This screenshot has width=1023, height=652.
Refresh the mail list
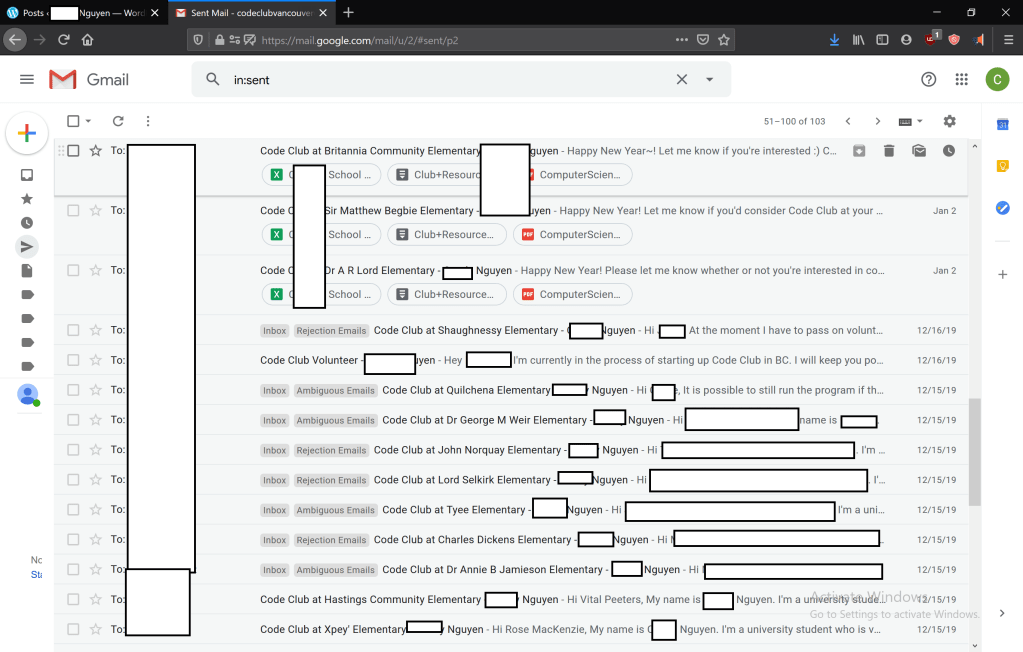[118, 121]
